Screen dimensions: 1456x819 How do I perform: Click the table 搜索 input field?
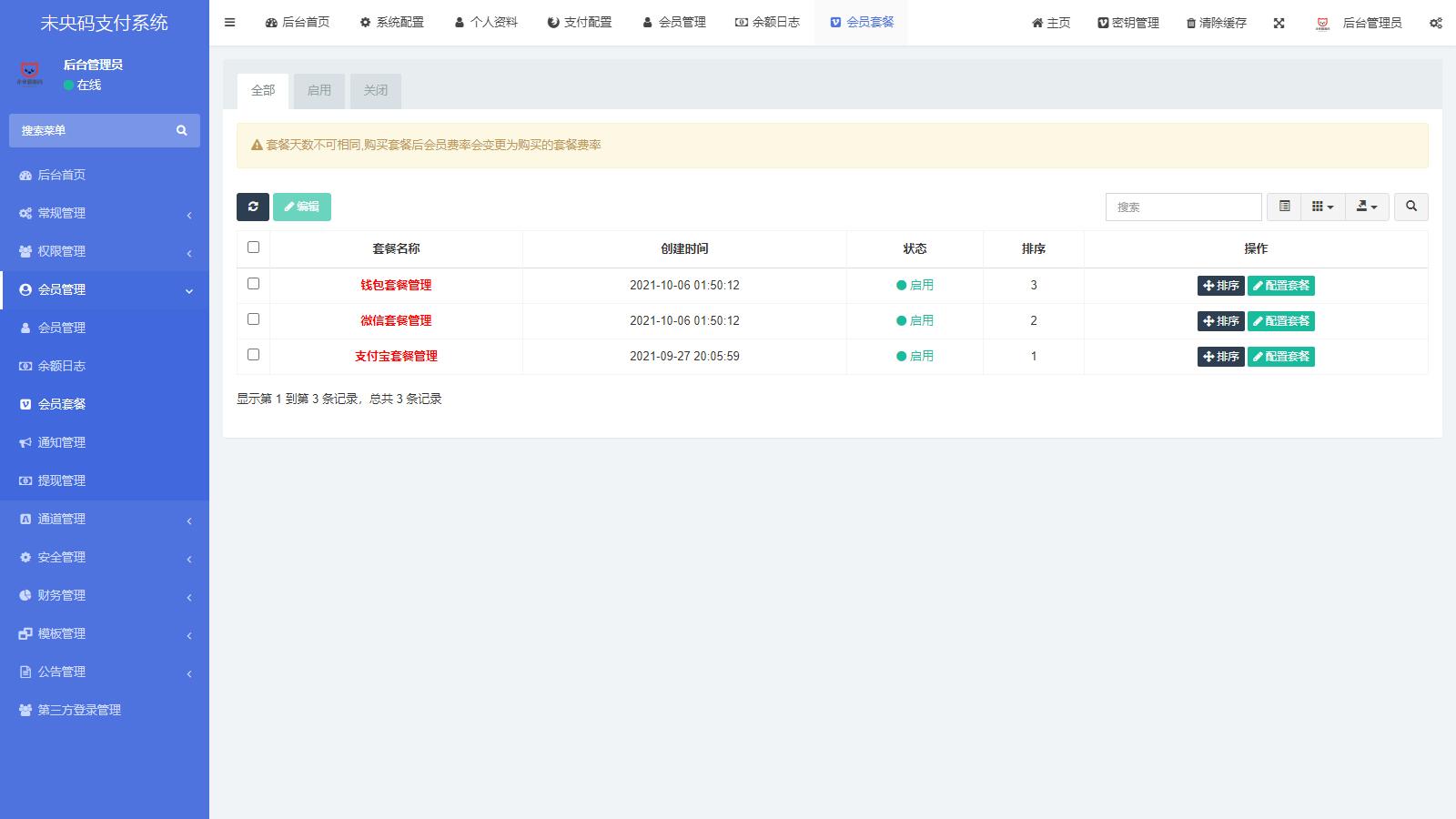pos(1183,207)
